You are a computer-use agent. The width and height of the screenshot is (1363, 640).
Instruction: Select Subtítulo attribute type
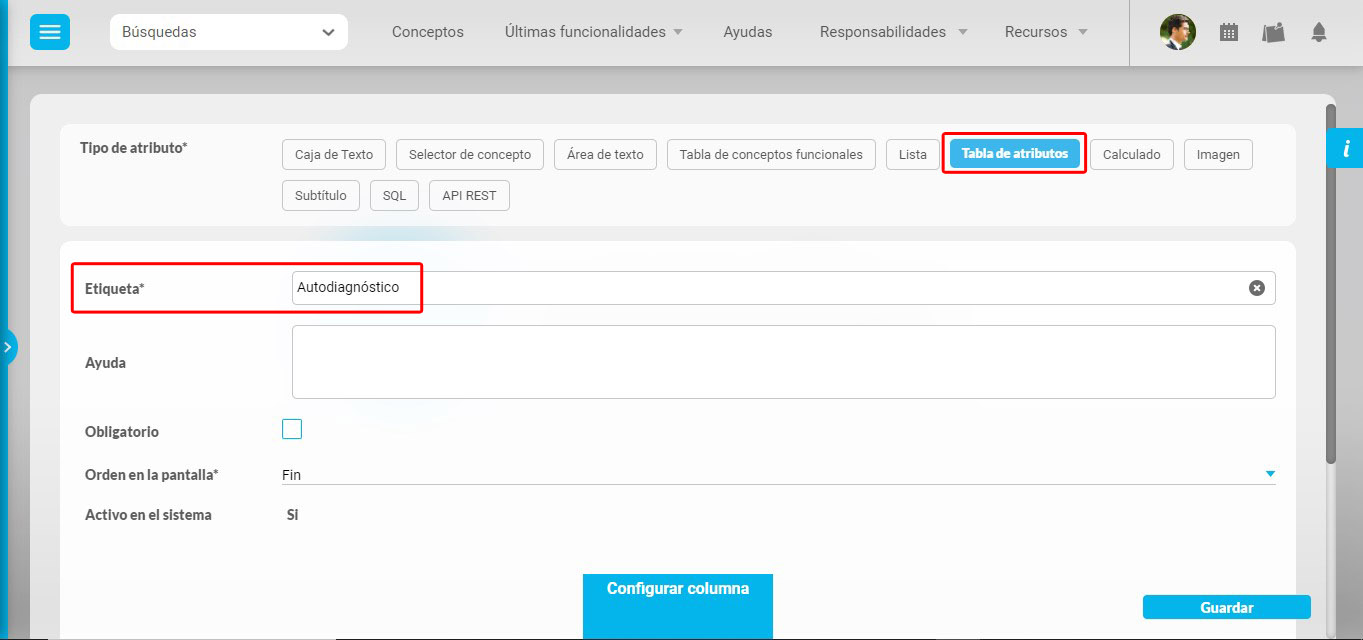321,196
